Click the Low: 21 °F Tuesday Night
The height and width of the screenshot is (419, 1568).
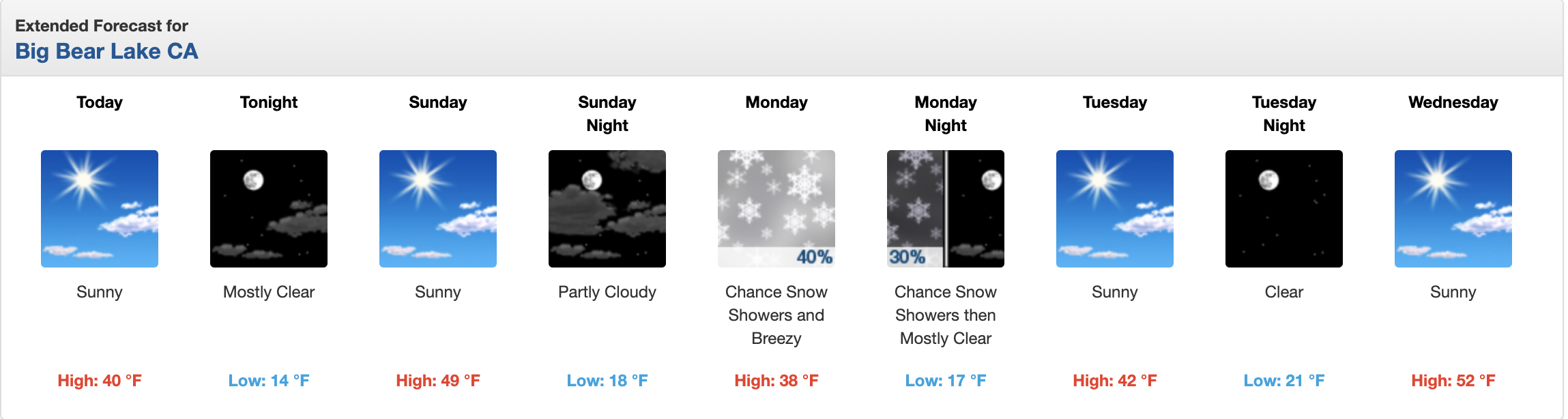click(1284, 381)
